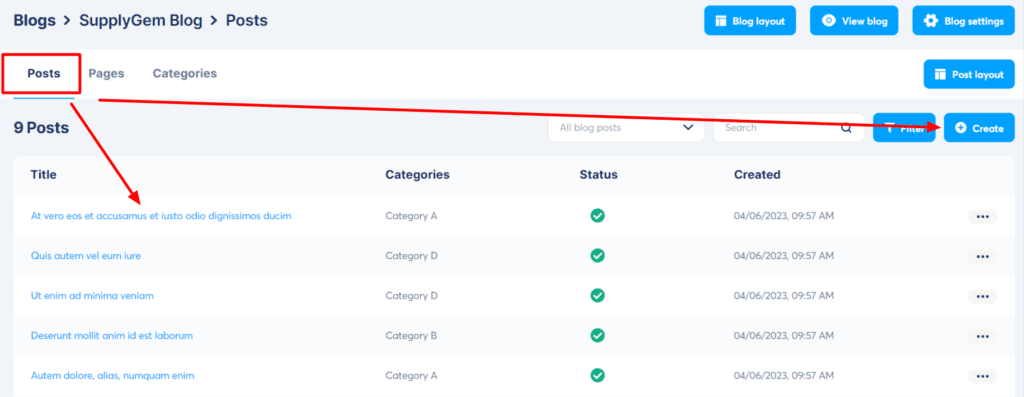Click the Create post button

[979, 128]
